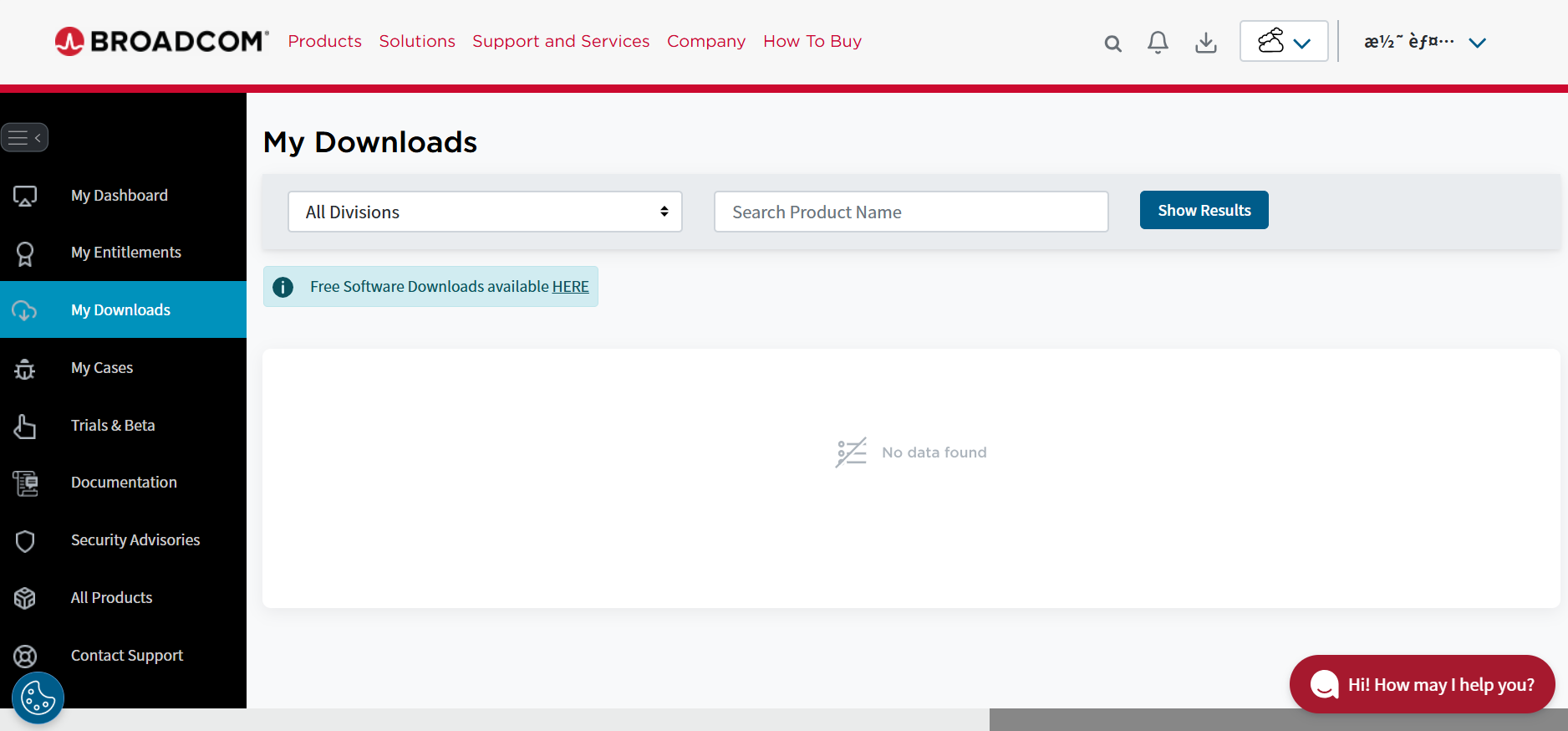Screen dimensions: 1568x731
Task: Open Documentation page
Action: tap(123, 483)
